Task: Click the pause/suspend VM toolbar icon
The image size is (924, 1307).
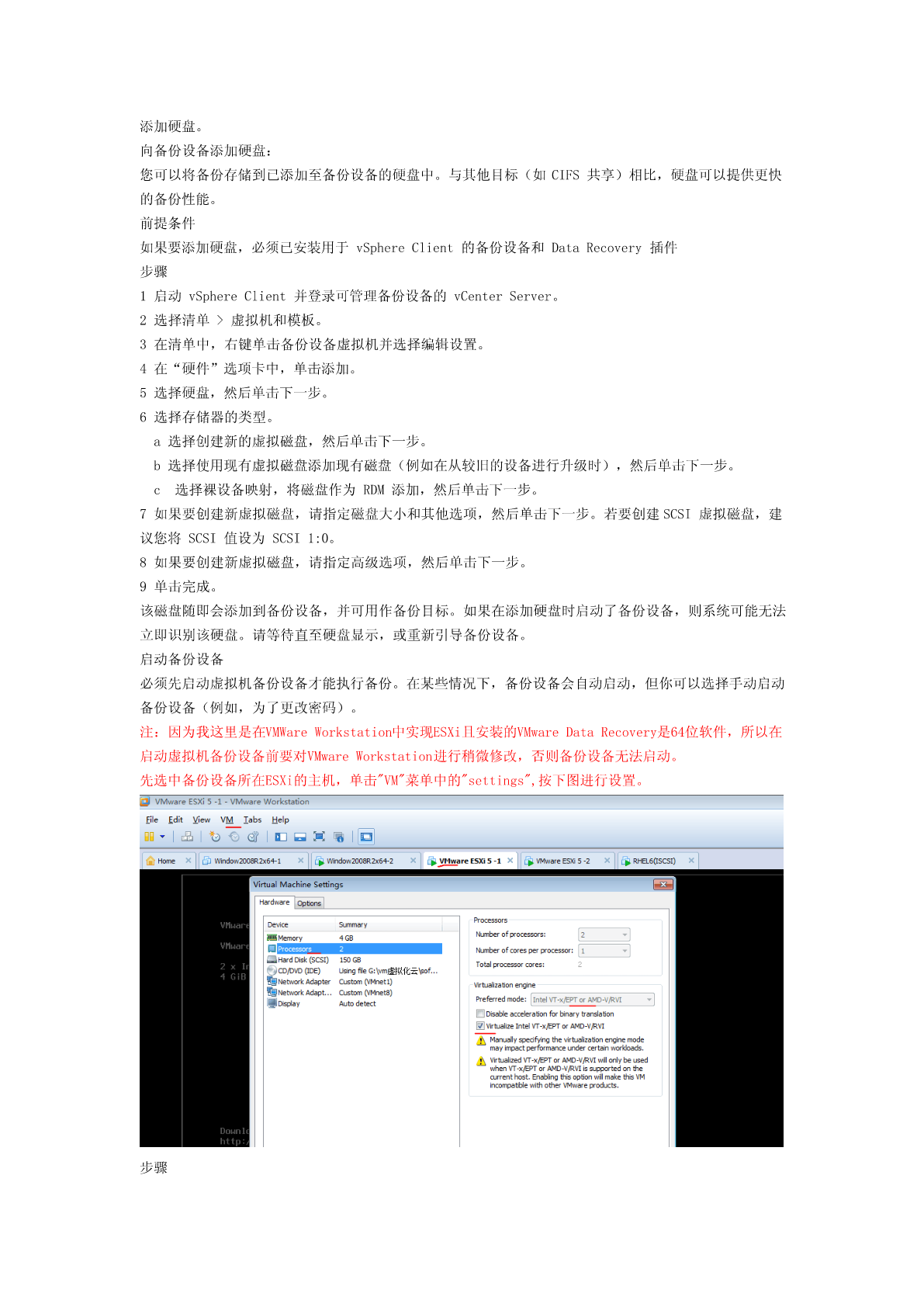Action: (x=149, y=837)
